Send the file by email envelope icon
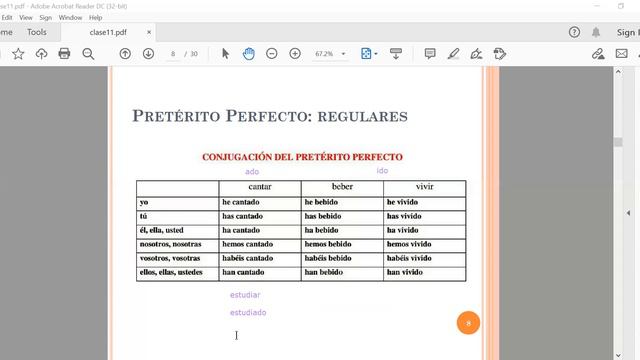The width and height of the screenshot is (640, 360). 622,53
